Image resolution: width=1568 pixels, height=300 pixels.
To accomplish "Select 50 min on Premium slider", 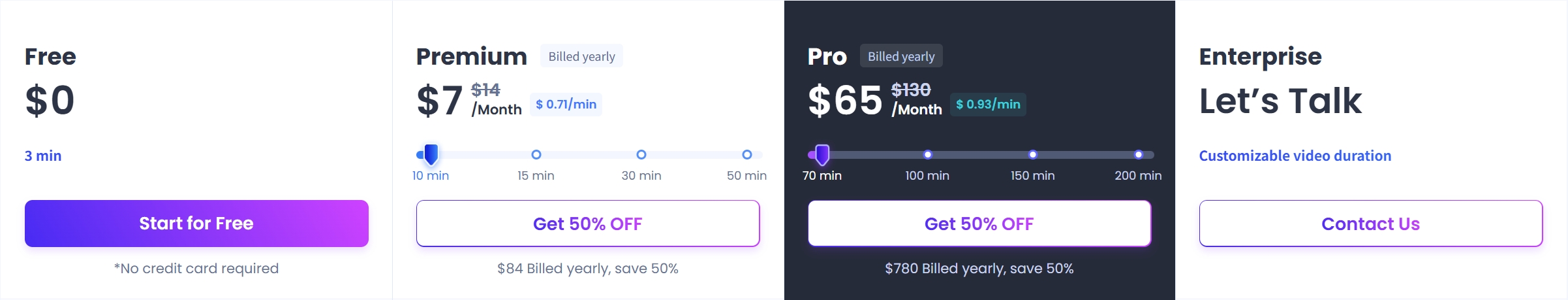I will coord(747,155).
